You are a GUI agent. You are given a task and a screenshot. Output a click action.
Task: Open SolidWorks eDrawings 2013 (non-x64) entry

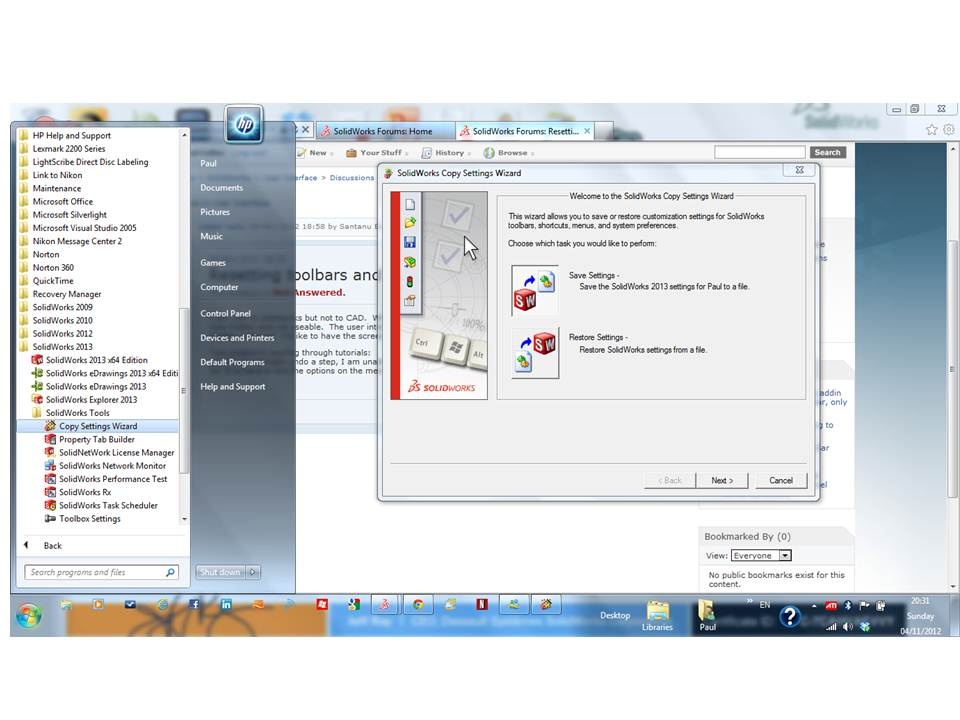pyautogui.click(x=89, y=386)
